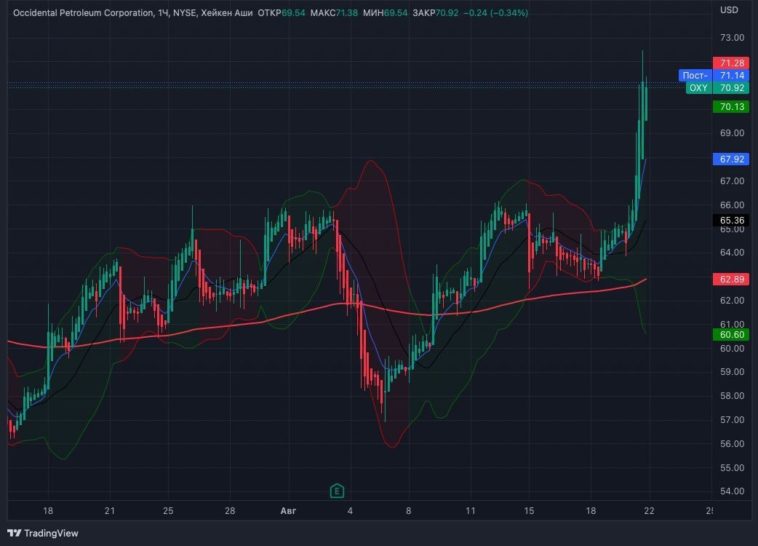Click the red 62.89 moving average label

pyautogui.click(x=732, y=279)
